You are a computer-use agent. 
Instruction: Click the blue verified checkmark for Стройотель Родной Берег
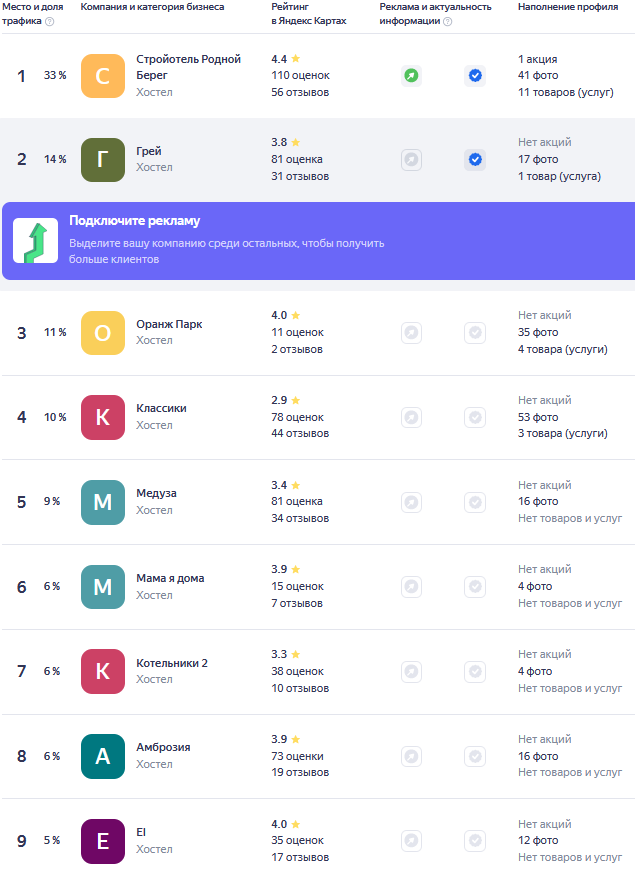click(x=475, y=75)
